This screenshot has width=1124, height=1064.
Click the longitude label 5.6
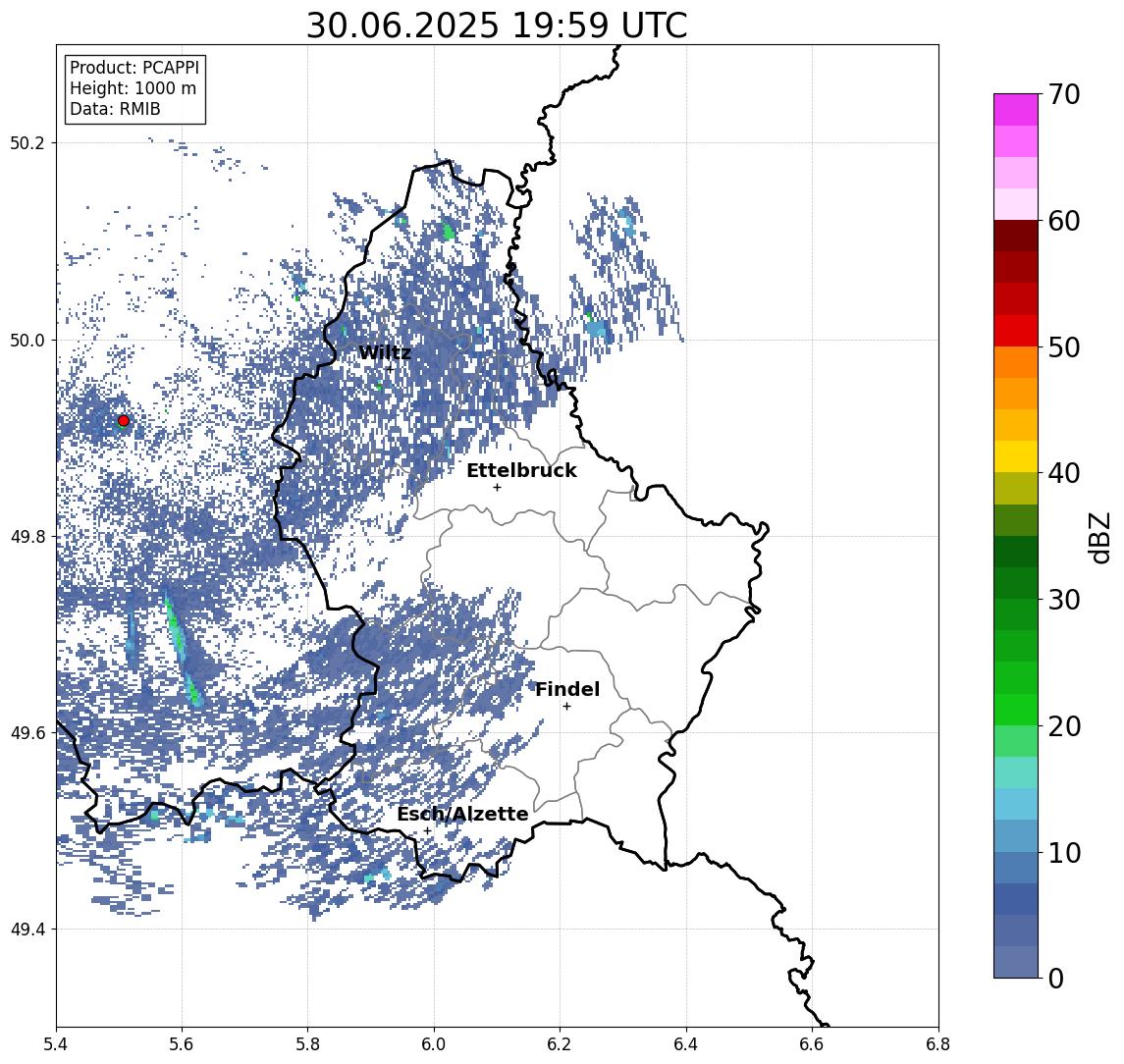(182, 1044)
